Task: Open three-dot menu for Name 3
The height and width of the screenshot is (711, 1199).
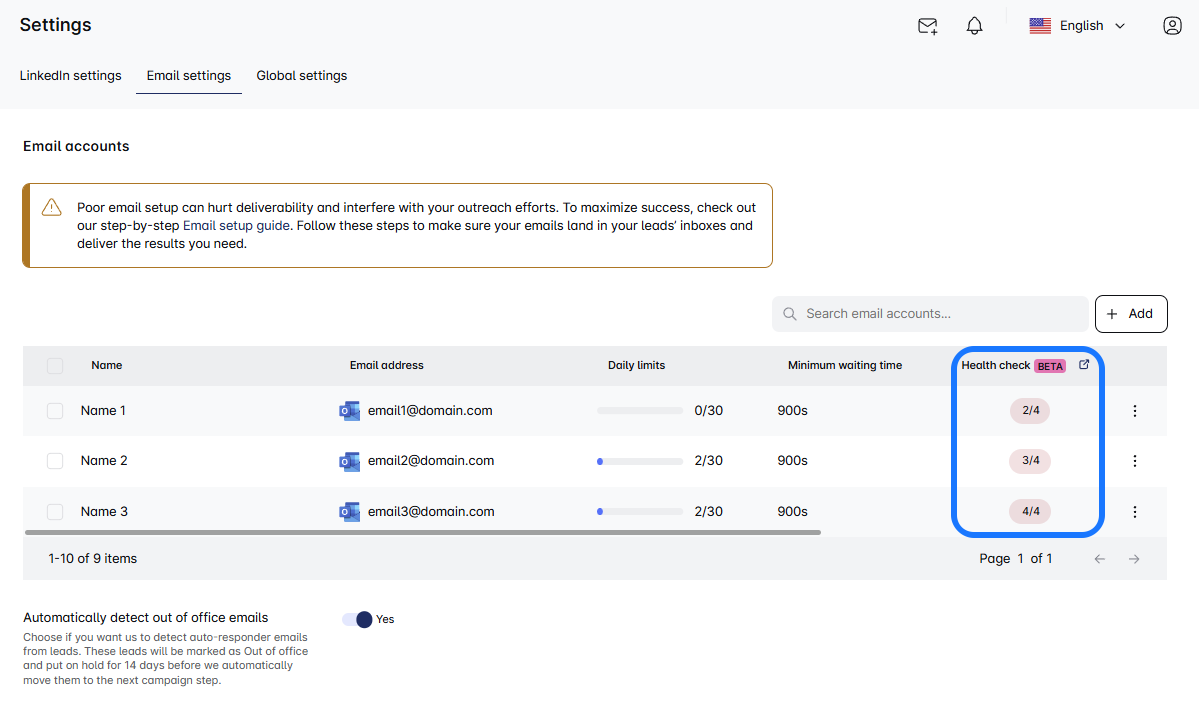Action: point(1134,512)
